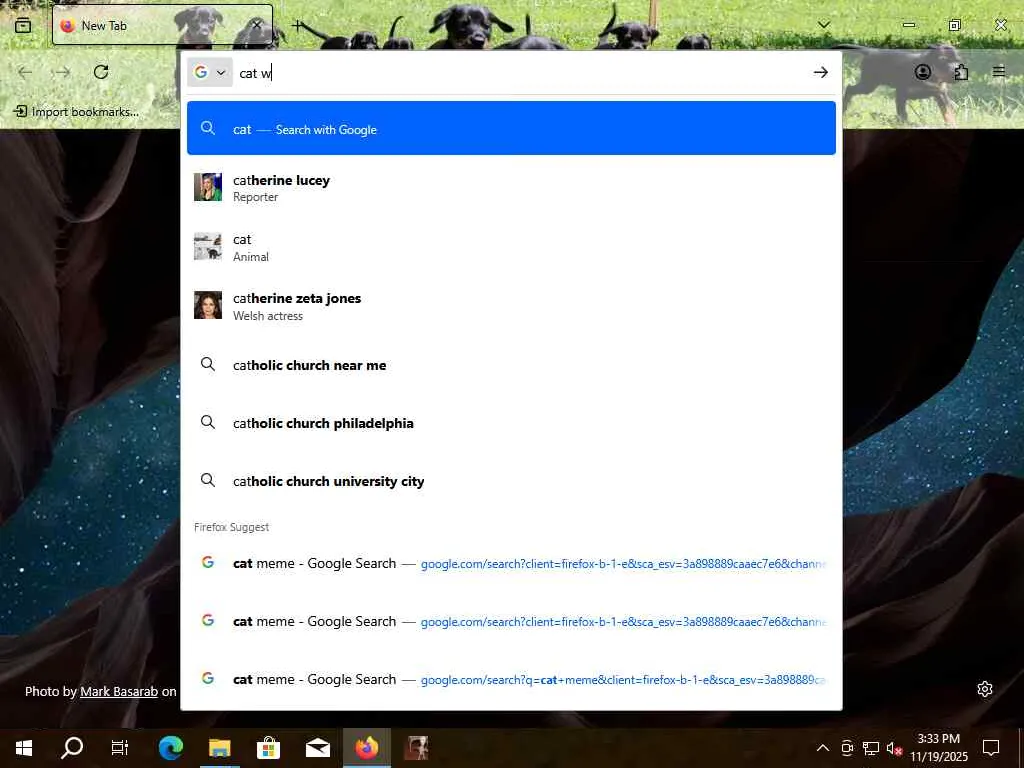1024x768 pixels.
Task: Select 'catholic church near me' suggestion
Action: [x=511, y=365]
